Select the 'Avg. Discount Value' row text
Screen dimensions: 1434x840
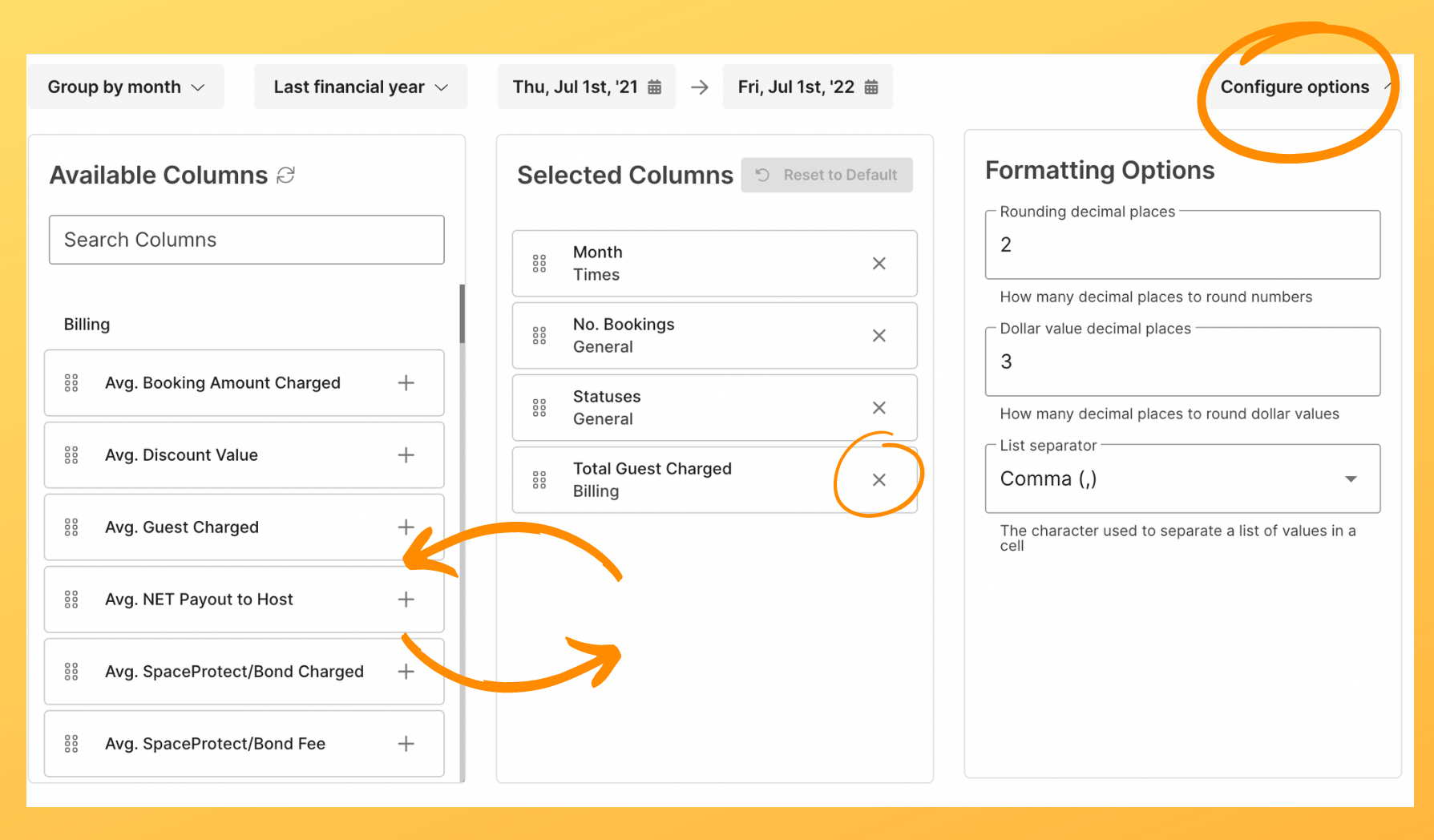click(181, 455)
